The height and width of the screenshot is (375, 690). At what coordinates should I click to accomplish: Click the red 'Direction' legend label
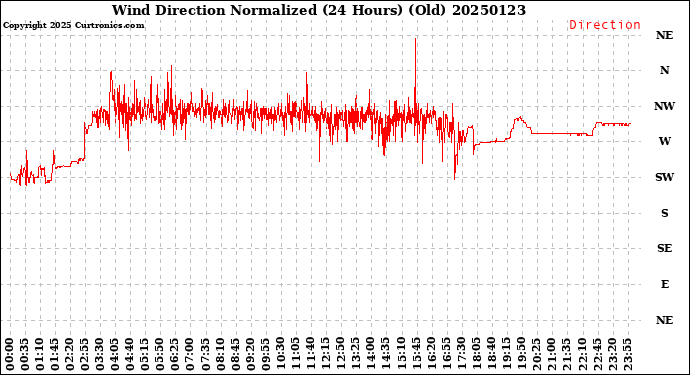pos(605,25)
